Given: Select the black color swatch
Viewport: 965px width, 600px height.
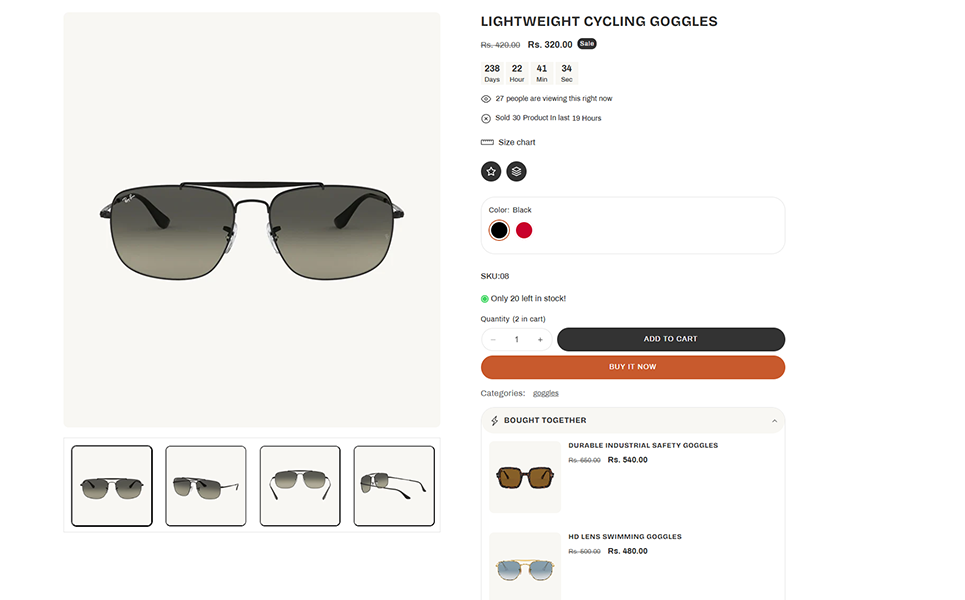Looking at the screenshot, I should 499,230.
